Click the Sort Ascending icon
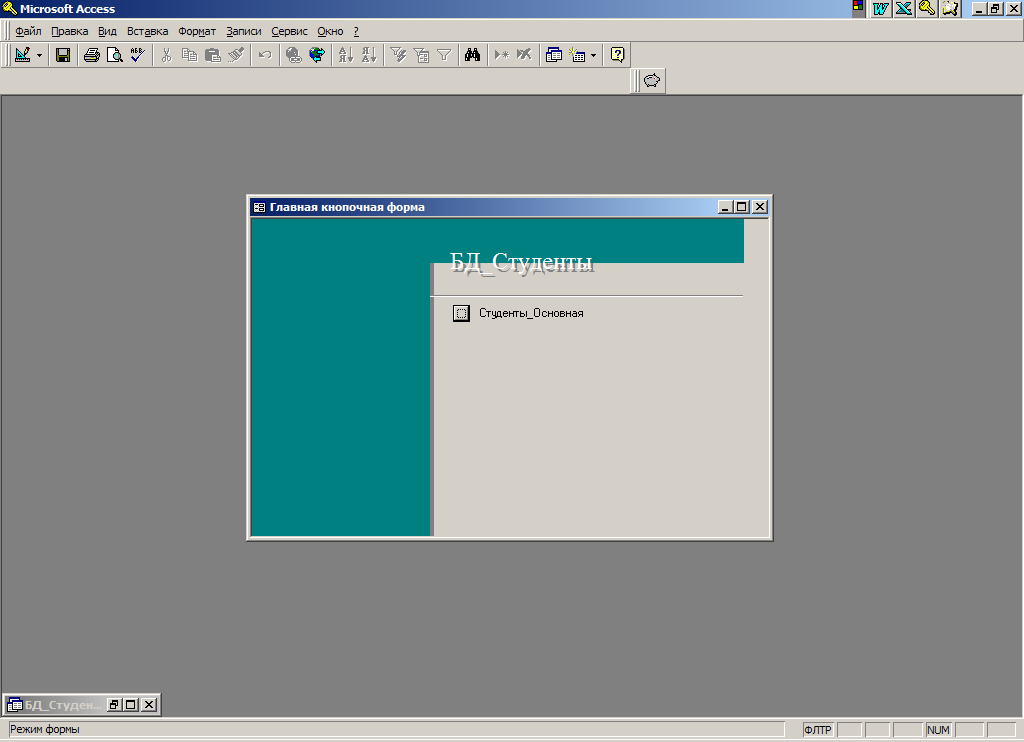The image size is (1024, 742). [x=346, y=55]
